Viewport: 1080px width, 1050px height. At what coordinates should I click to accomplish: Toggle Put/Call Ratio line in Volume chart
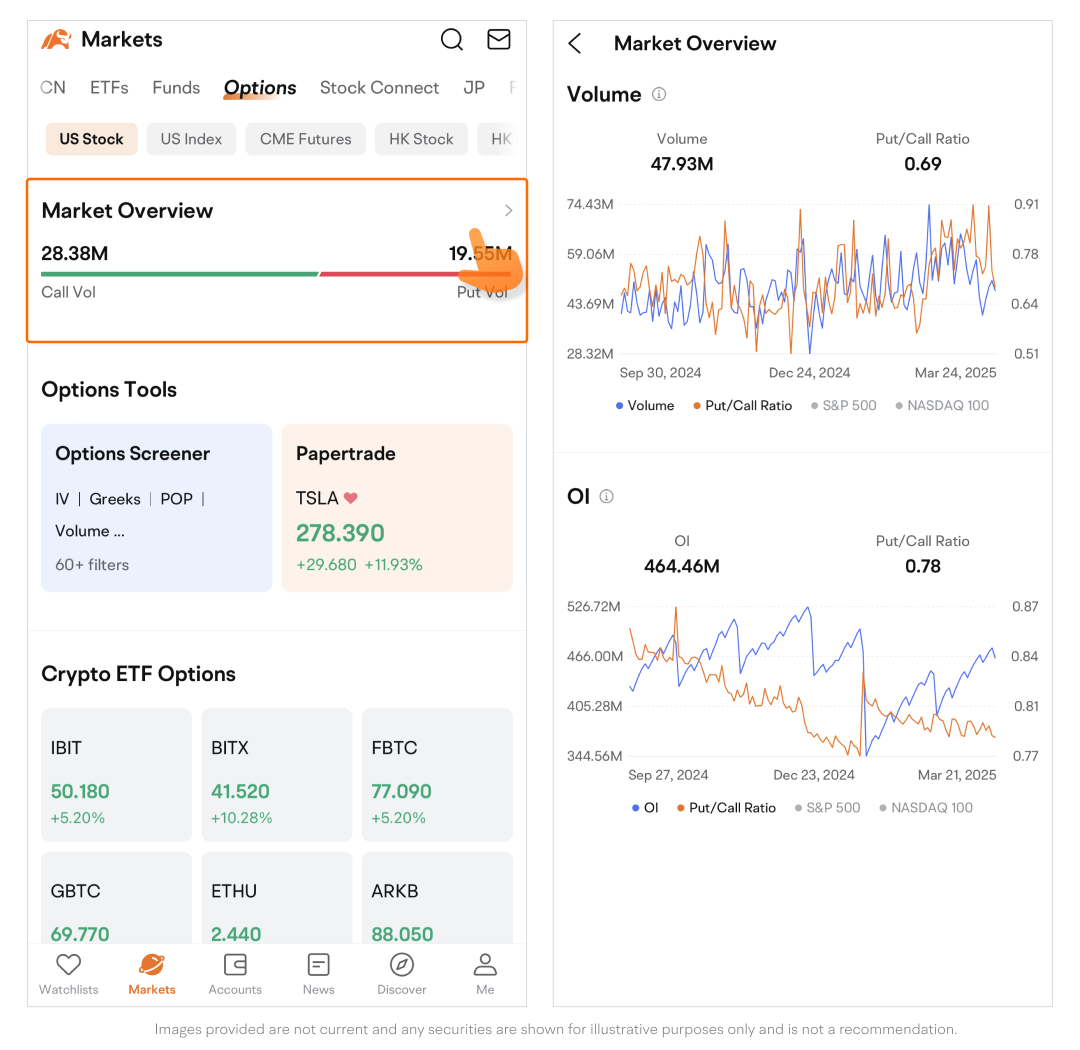[x=742, y=406]
